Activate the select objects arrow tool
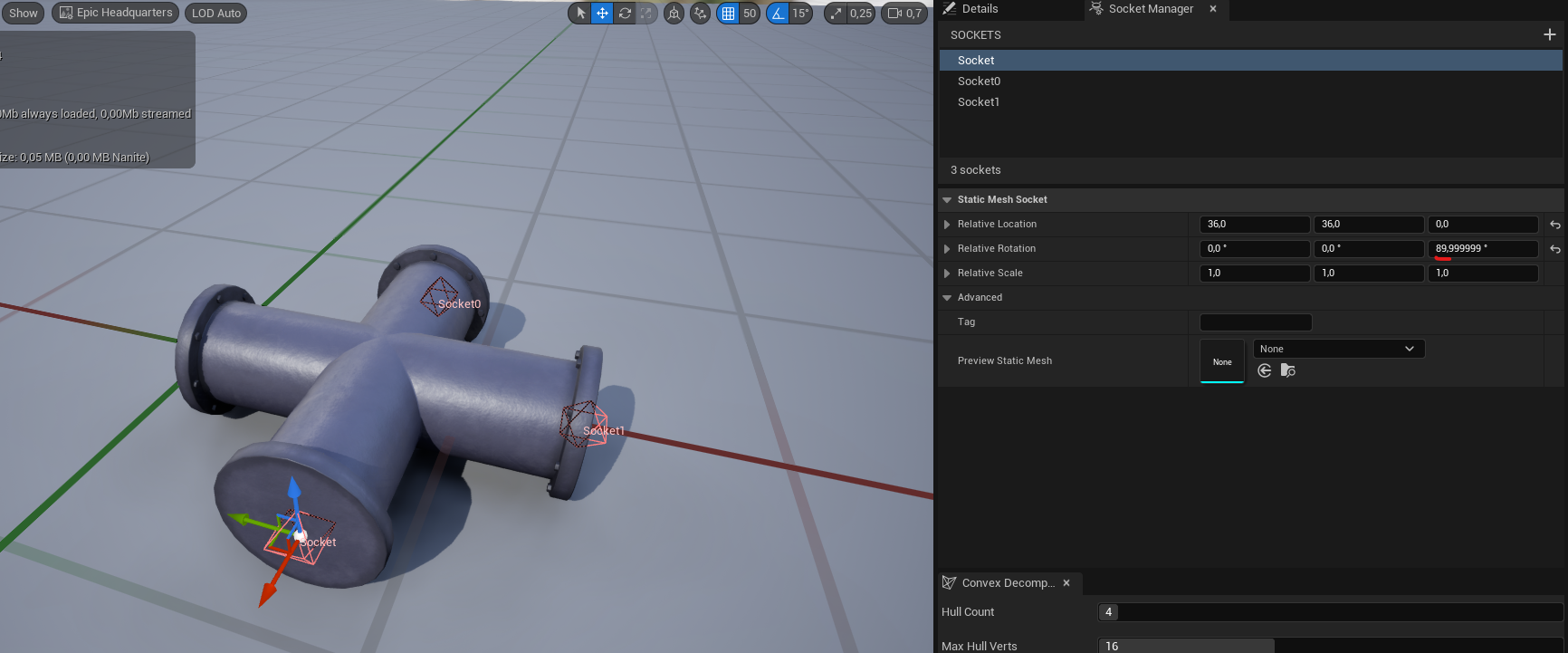 coord(580,13)
